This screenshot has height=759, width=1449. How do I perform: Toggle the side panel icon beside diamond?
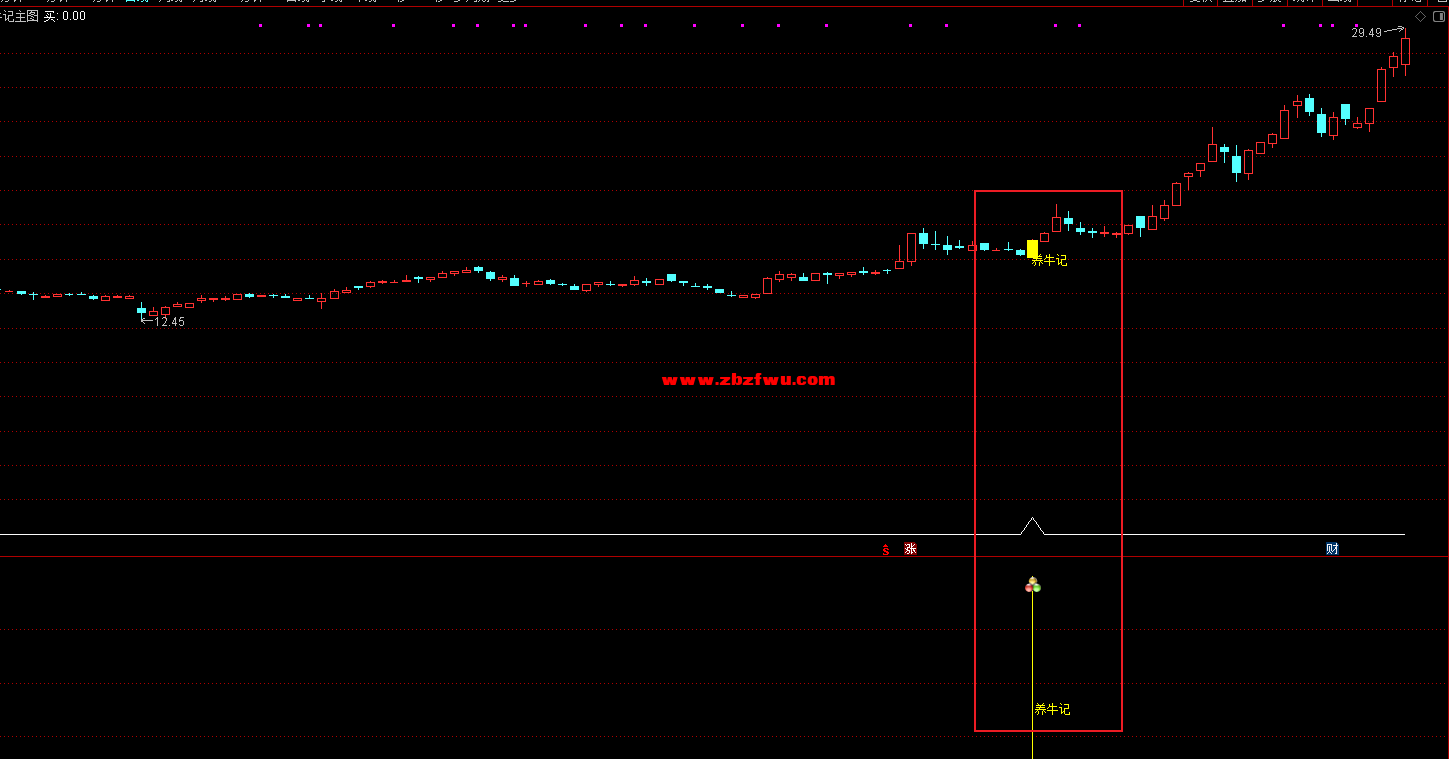(x=1439, y=17)
